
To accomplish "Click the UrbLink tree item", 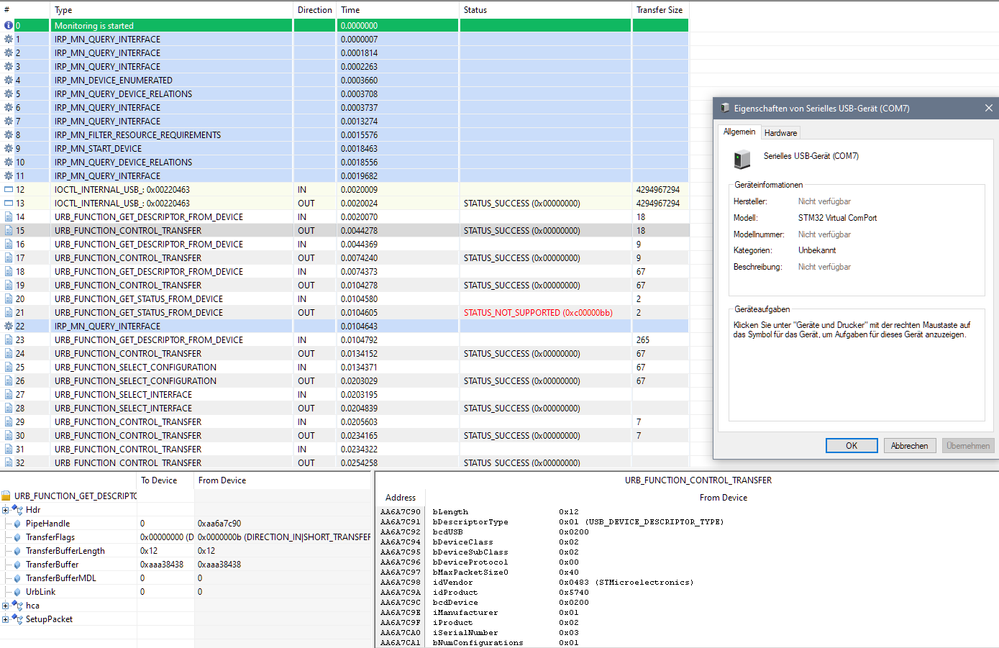I will point(40,592).
